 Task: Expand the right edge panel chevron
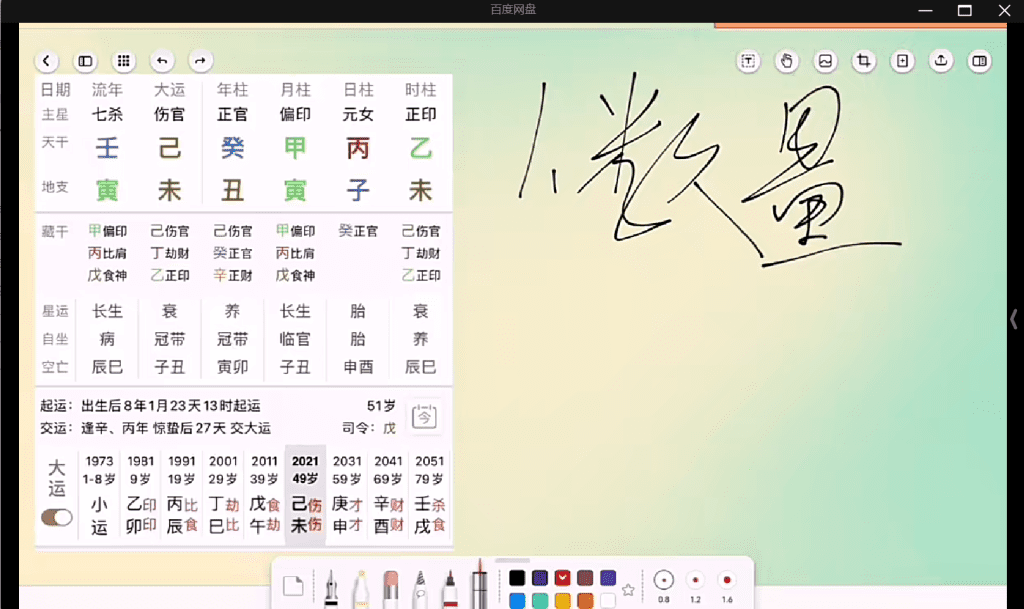point(1013,319)
